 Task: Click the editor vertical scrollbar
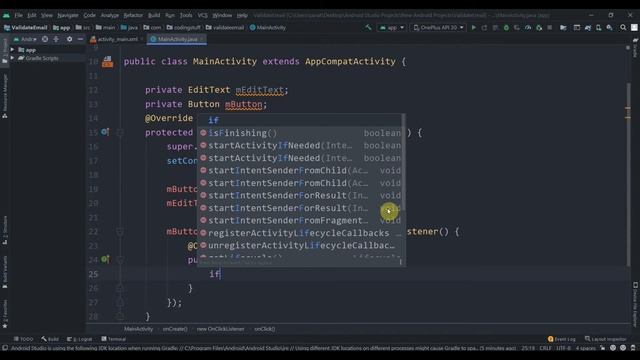point(628,176)
